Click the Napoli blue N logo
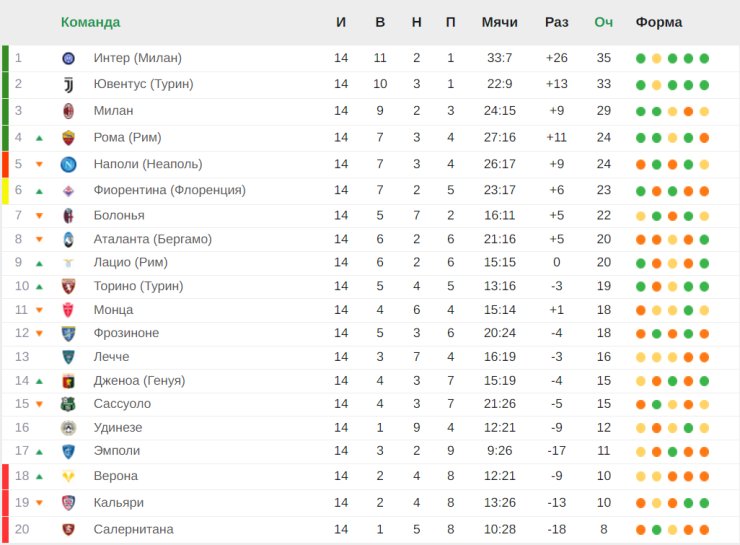 68,164
